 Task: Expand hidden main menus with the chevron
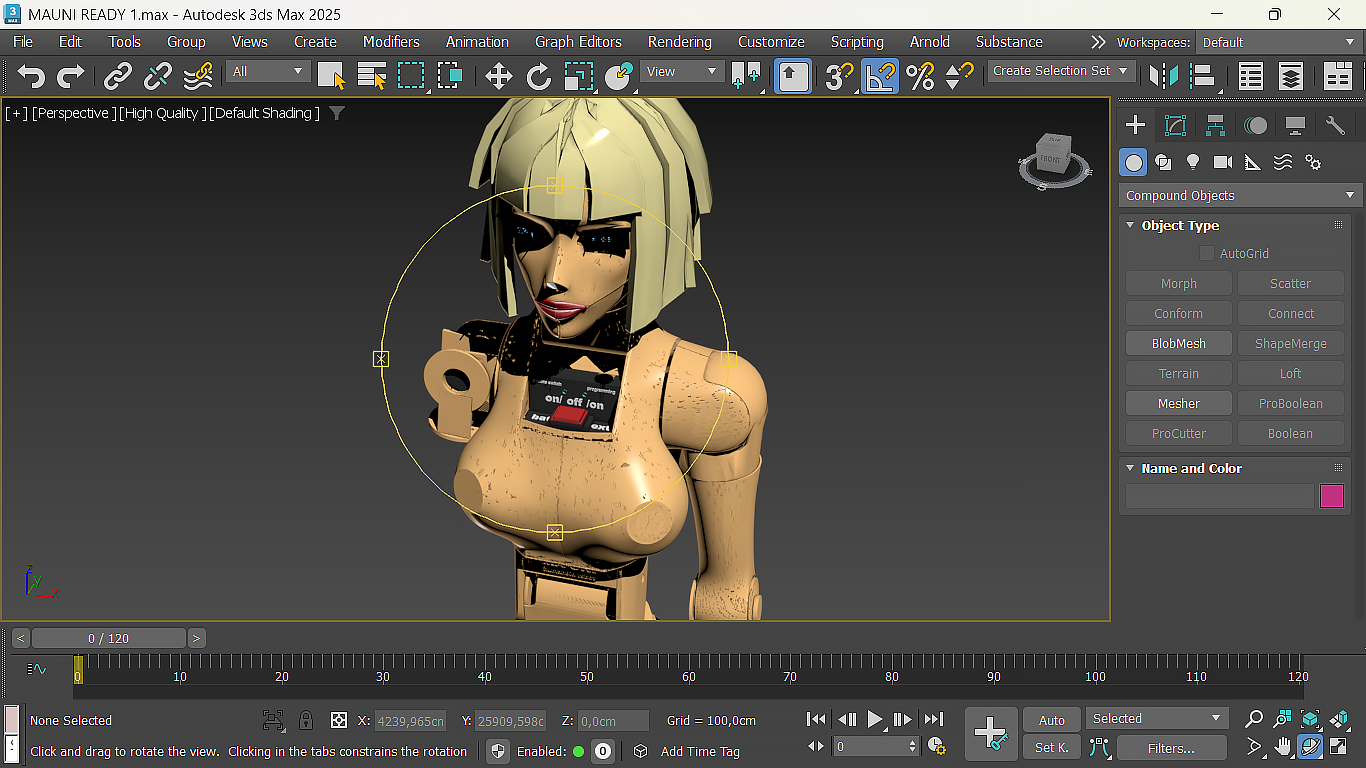click(1098, 42)
